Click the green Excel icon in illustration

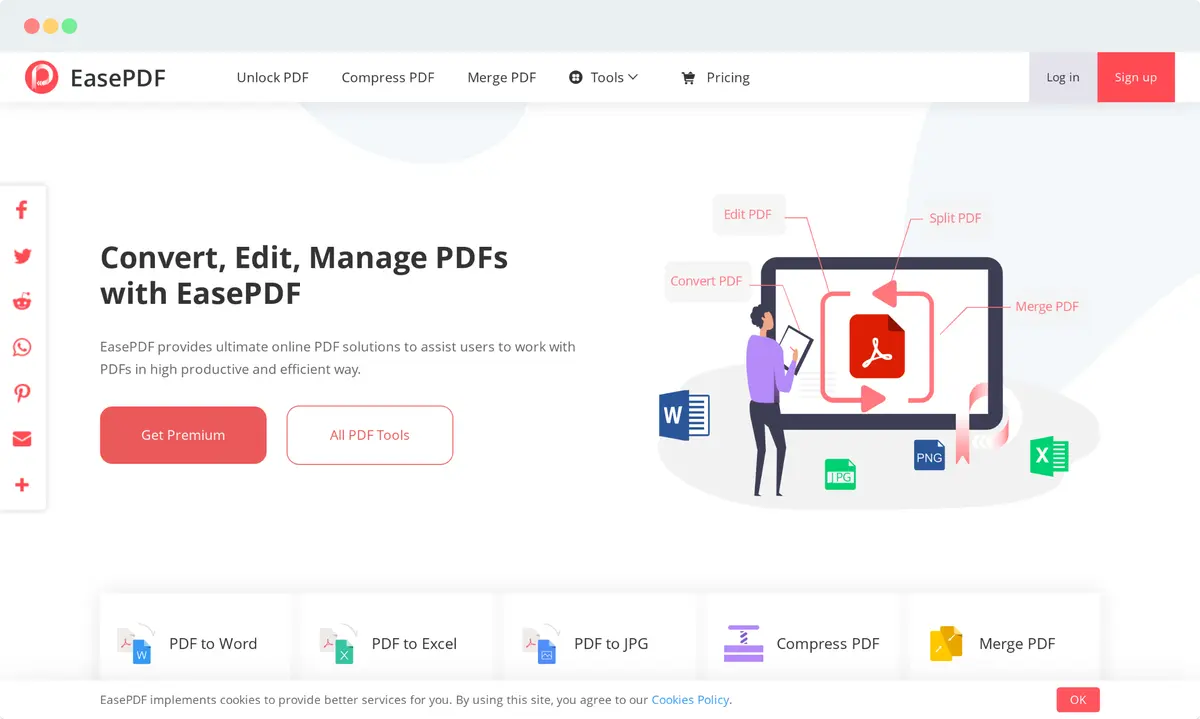[1049, 457]
